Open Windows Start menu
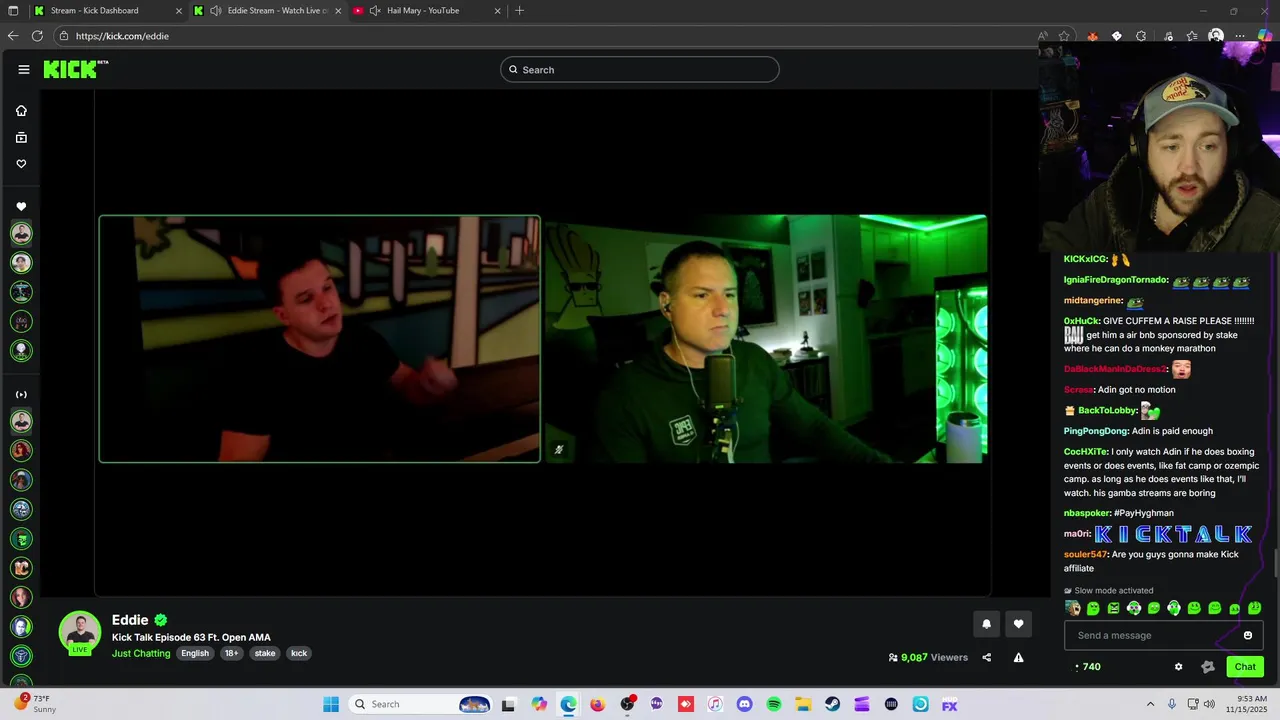Viewport: 1280px width, 720px height. coord(331,704)
